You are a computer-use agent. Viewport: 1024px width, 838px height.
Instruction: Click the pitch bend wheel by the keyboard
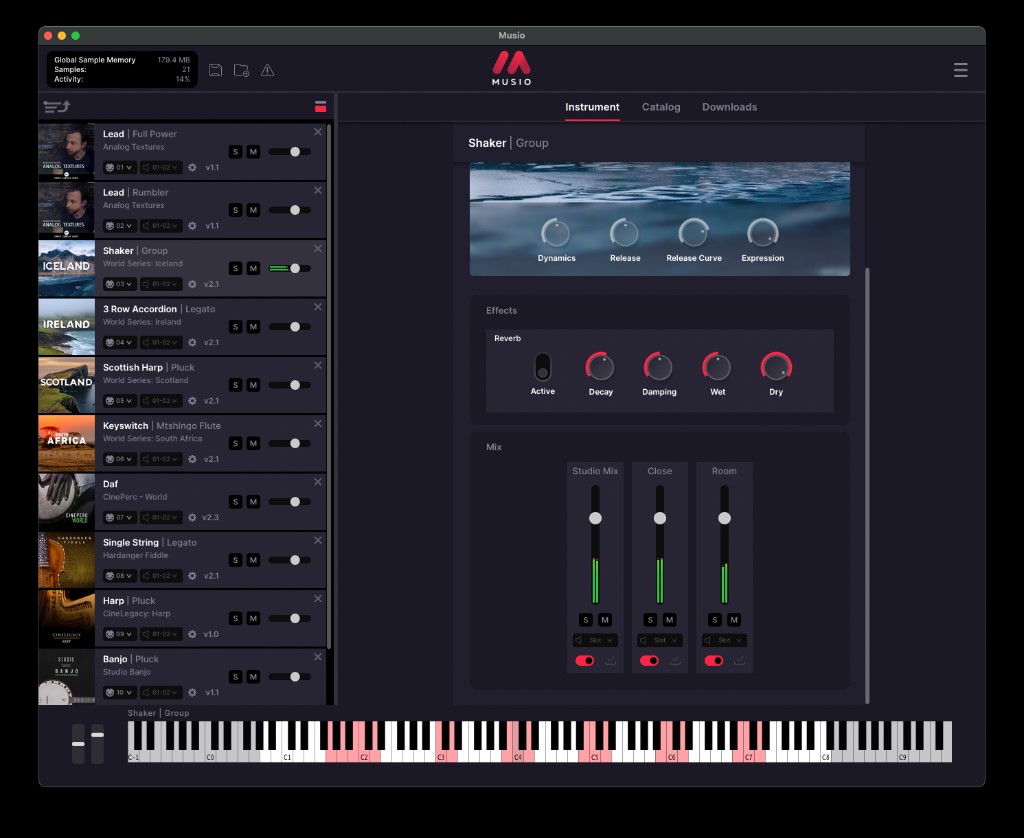78,743
